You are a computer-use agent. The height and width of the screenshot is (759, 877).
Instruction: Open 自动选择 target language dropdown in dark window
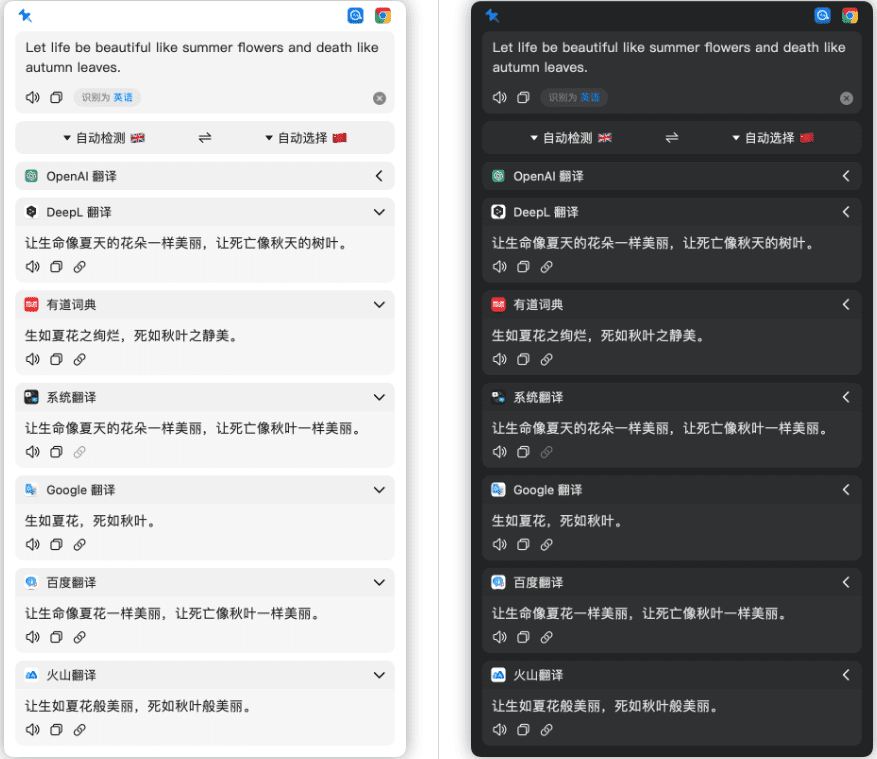(773, 138)
